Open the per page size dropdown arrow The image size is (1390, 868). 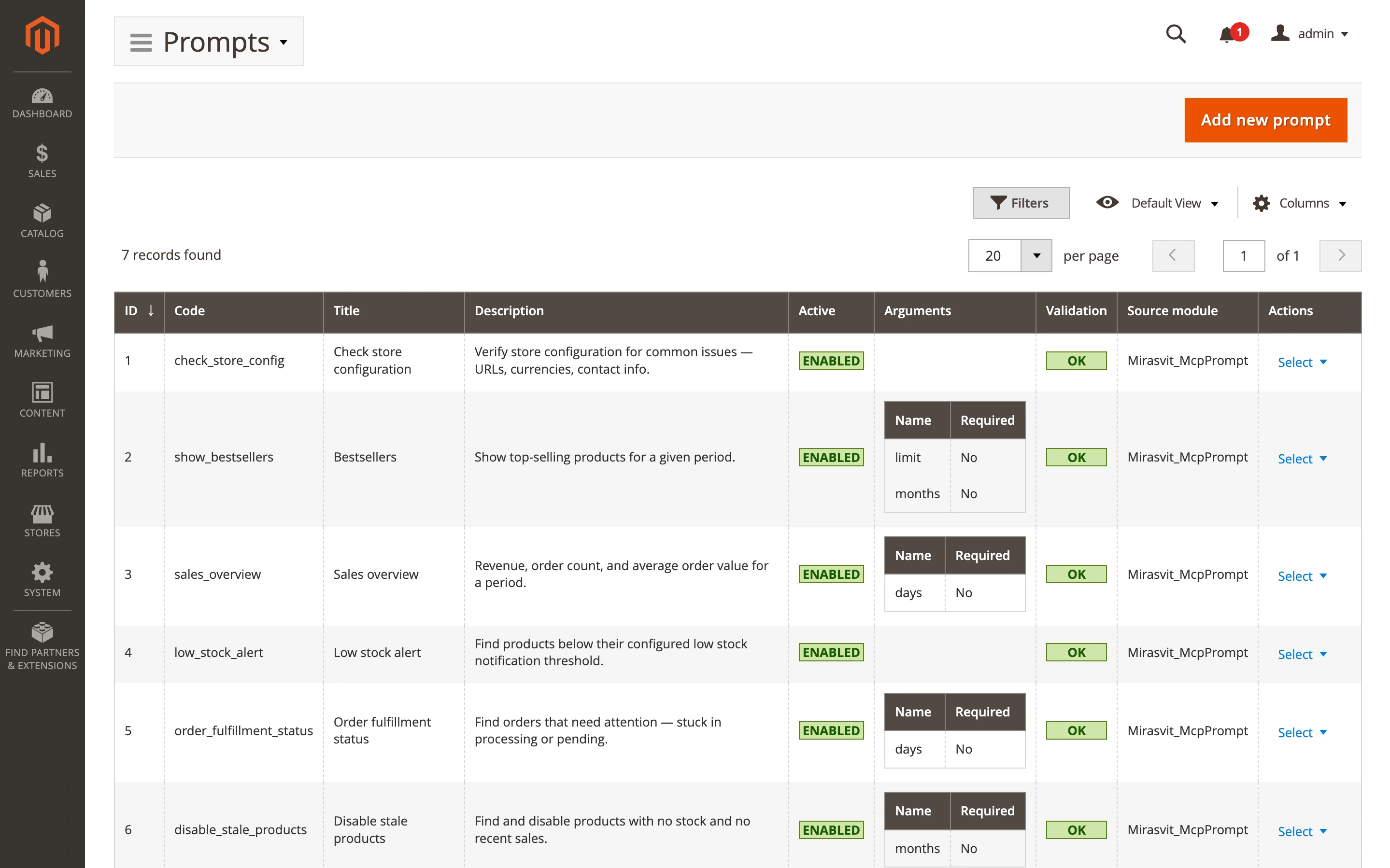click(1036, 255)
